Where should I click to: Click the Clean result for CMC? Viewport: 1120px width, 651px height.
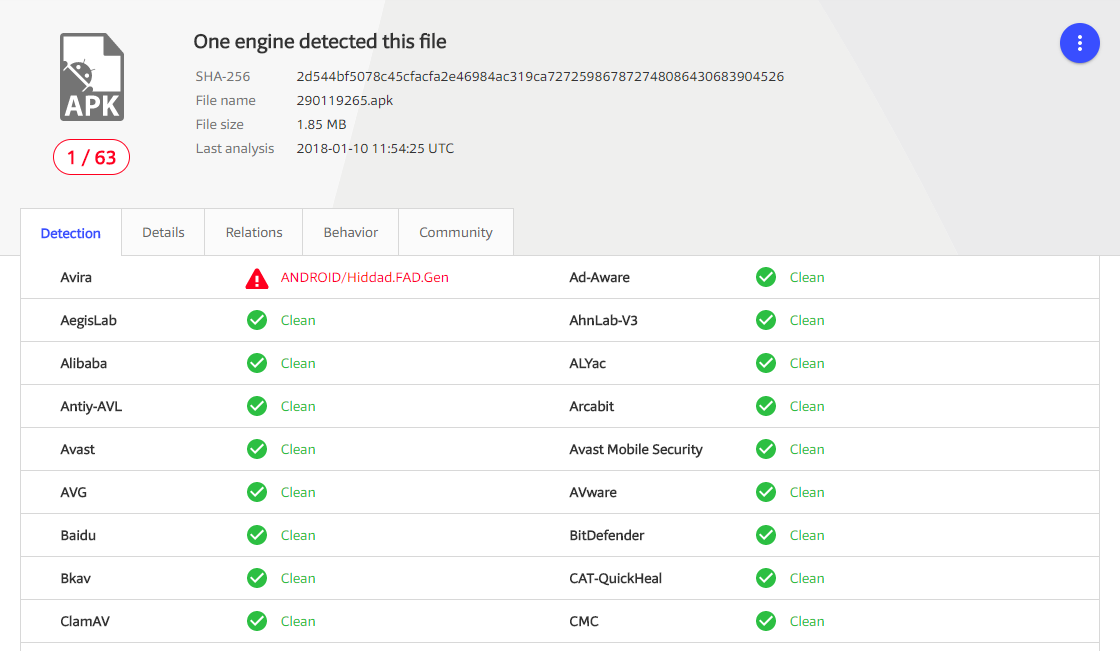click(x=807, y=621)
